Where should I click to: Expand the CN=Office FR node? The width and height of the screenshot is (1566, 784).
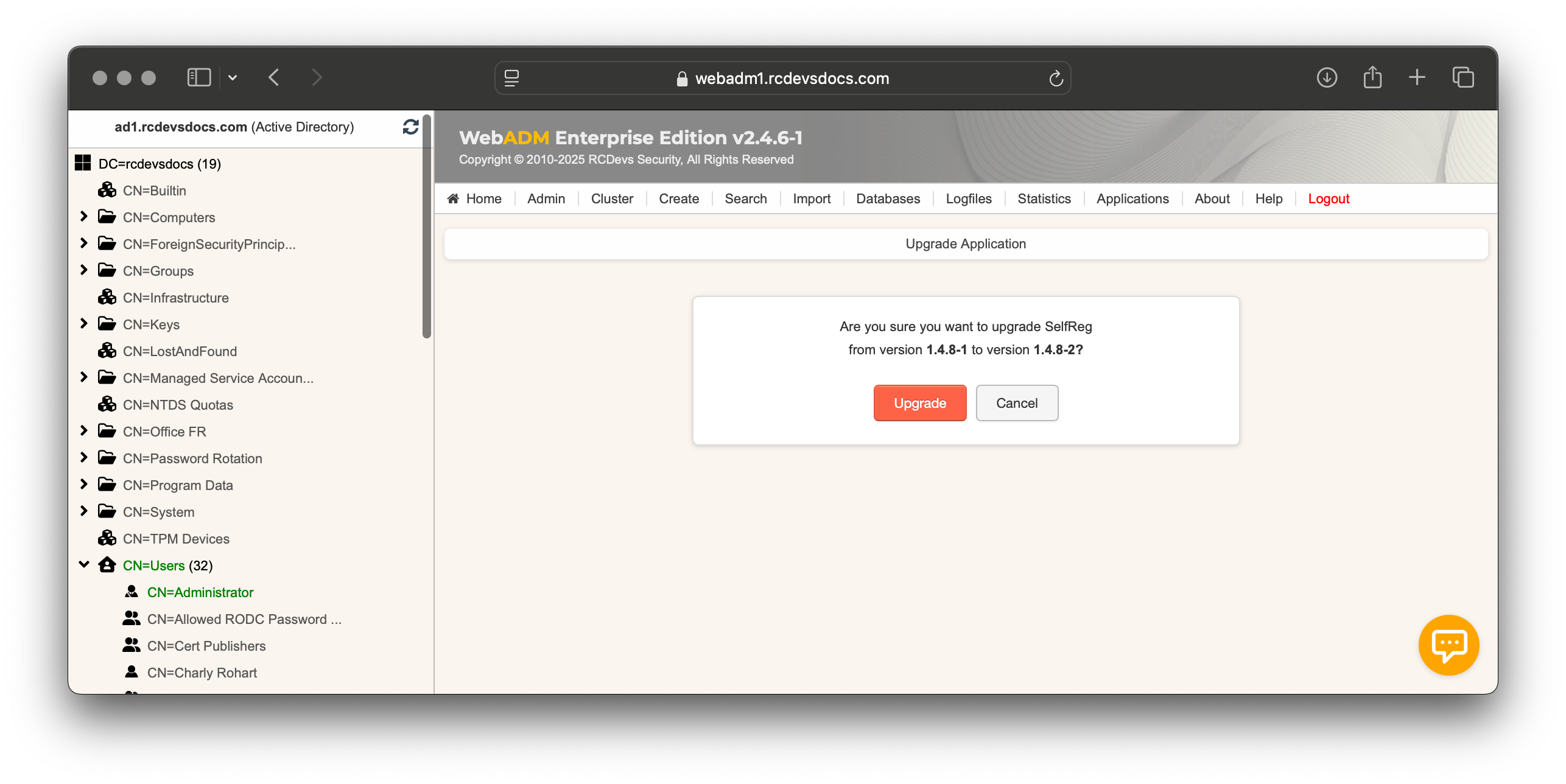[84, 431]
